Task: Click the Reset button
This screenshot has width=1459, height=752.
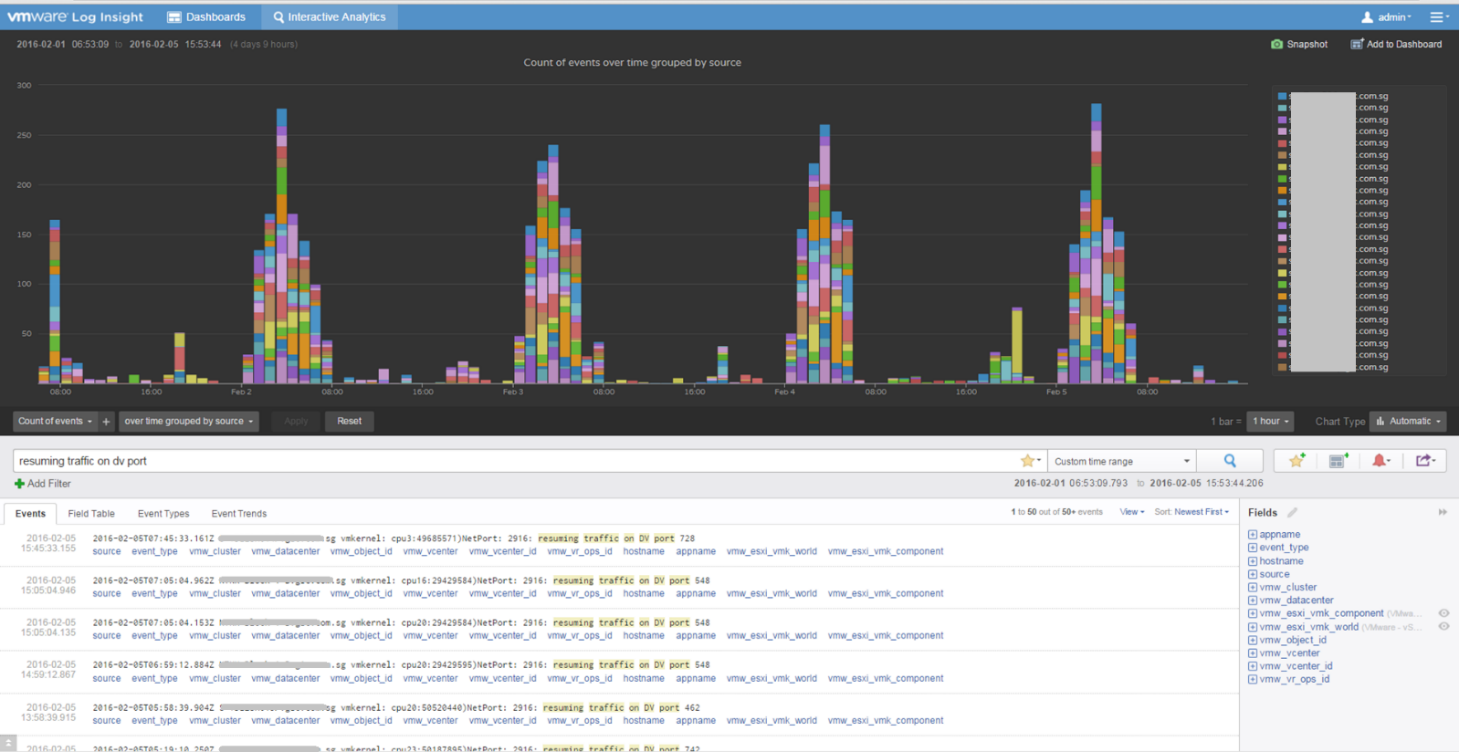Action: 349,421
